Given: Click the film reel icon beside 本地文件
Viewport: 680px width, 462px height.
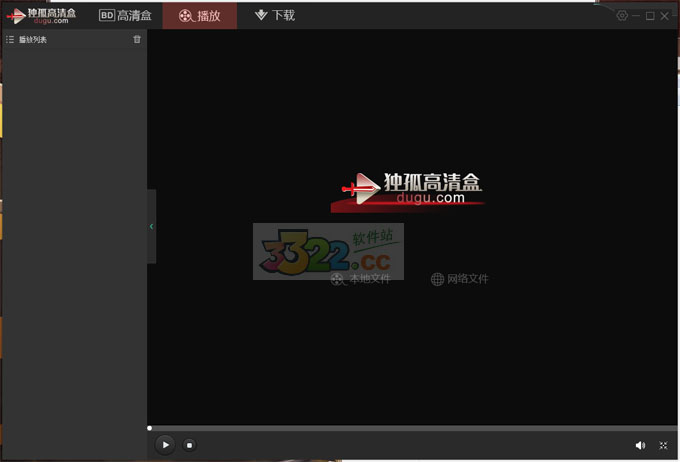Looking at the screenshot, I should [338, 279].
